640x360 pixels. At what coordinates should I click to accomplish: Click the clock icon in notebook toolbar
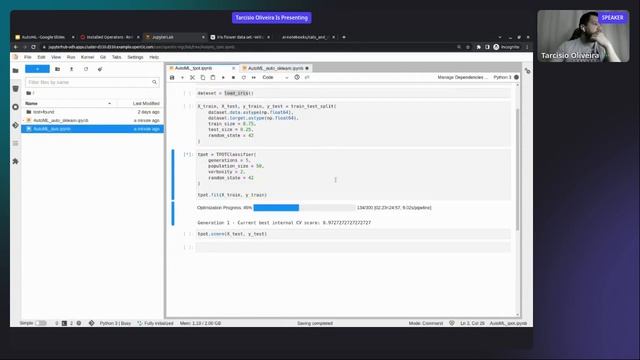pyautogui.click(x=297, y=77)
